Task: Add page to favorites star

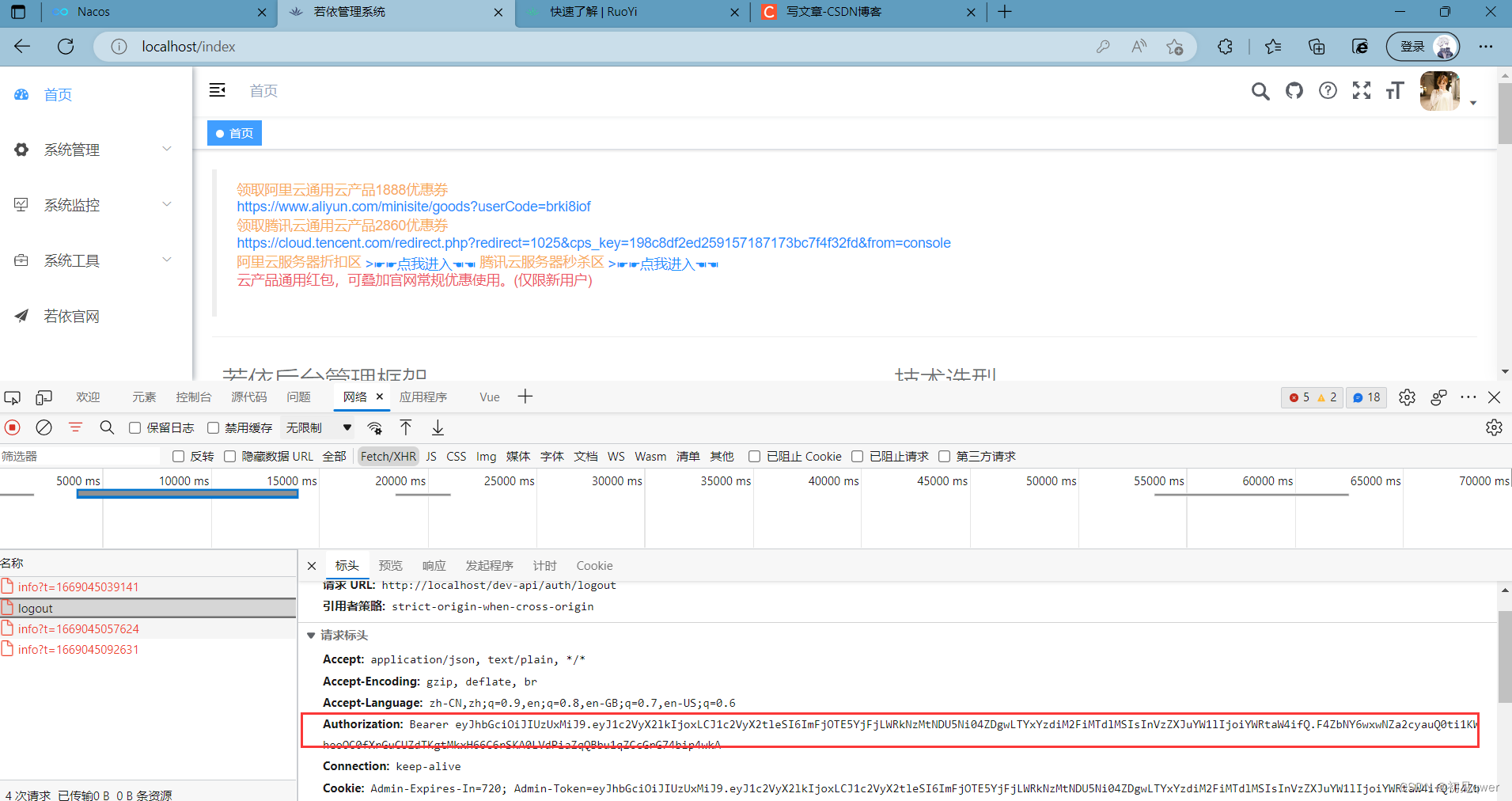Action: pyautogui.click(x=1175, y=47)
